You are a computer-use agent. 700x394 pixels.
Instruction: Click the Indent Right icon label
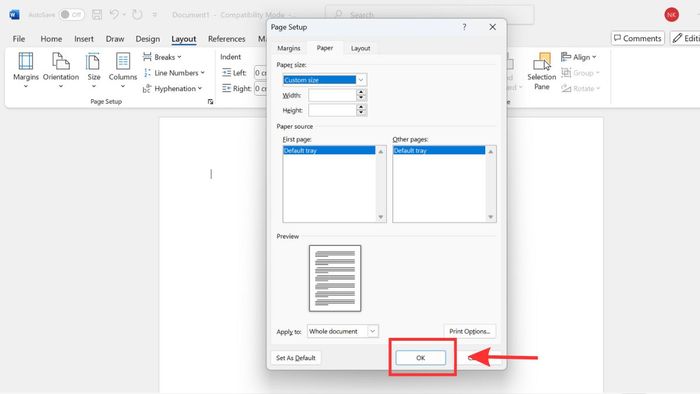tap(237, 88)
